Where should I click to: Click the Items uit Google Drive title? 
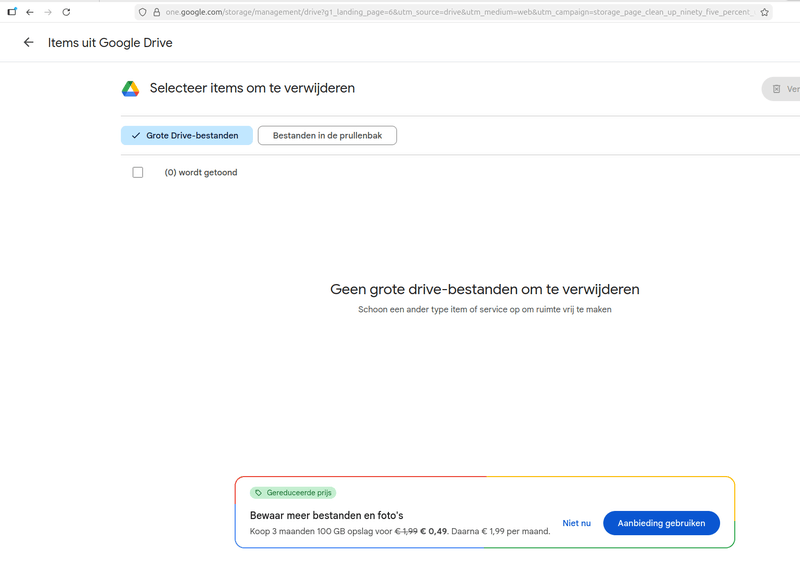point(110,43)
